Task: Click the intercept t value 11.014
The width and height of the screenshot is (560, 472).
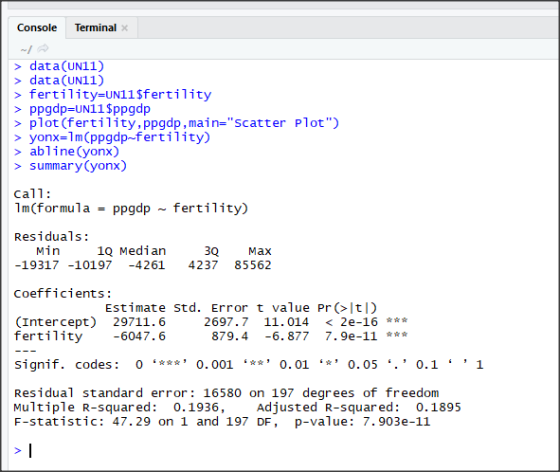Action: (286, 322)
